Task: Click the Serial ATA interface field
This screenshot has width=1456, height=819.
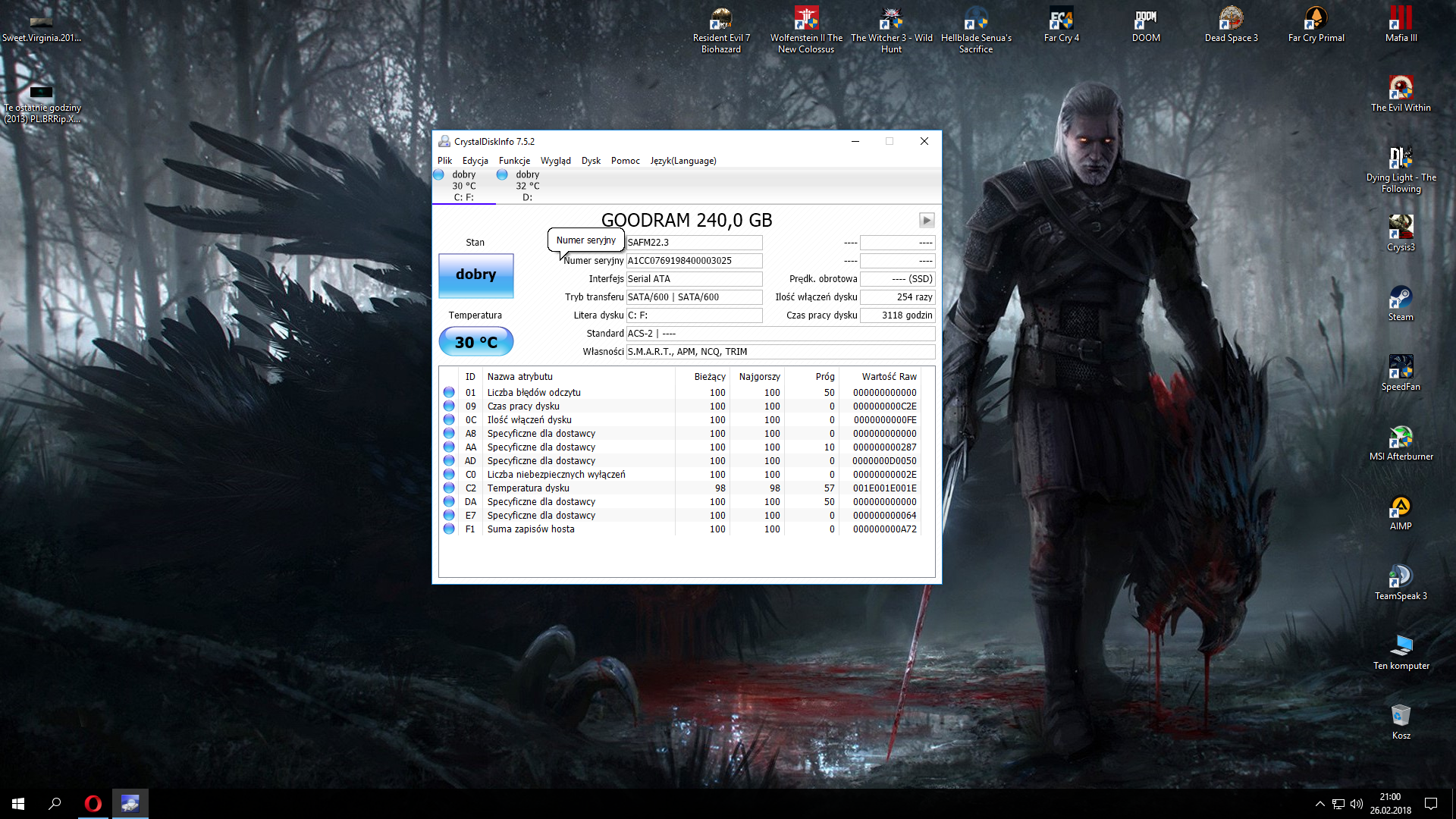Action: pos(694,279)
